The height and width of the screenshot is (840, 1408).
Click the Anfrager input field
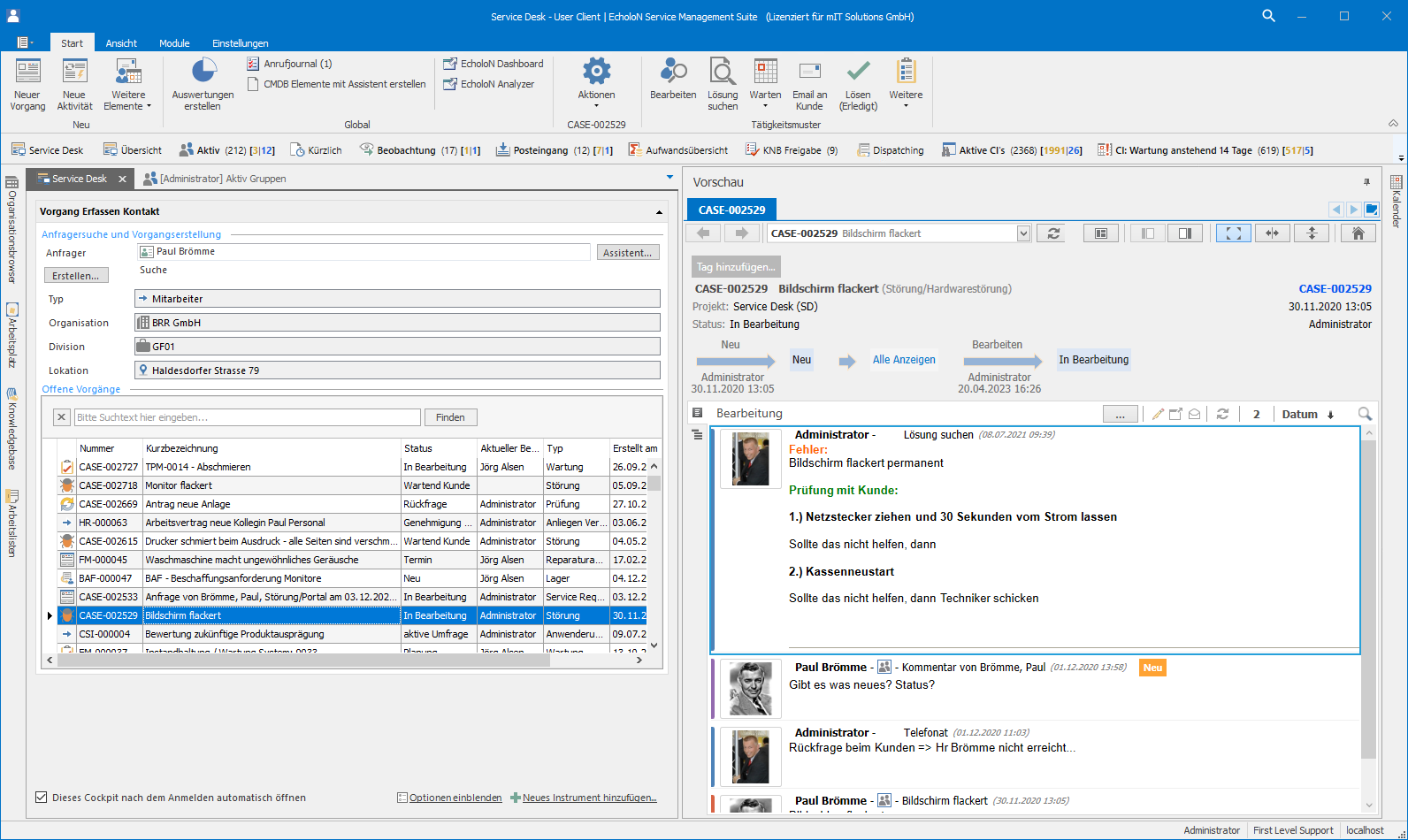363,252
